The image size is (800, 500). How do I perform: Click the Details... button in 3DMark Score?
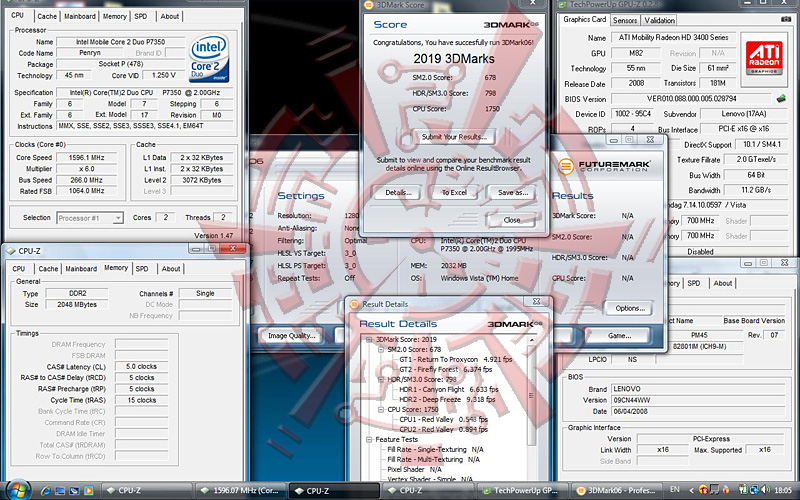coord(398,193)
